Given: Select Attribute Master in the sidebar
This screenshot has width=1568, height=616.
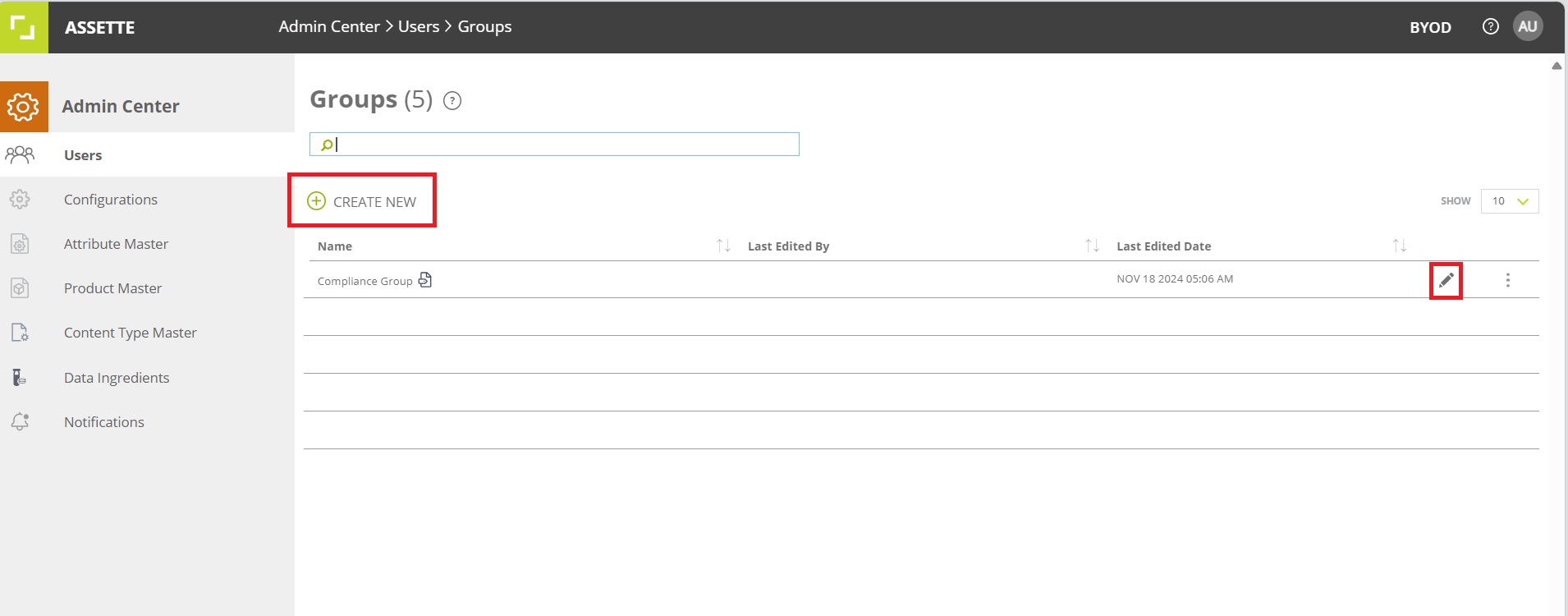Looking at the screenshot, I should point(116,244).
